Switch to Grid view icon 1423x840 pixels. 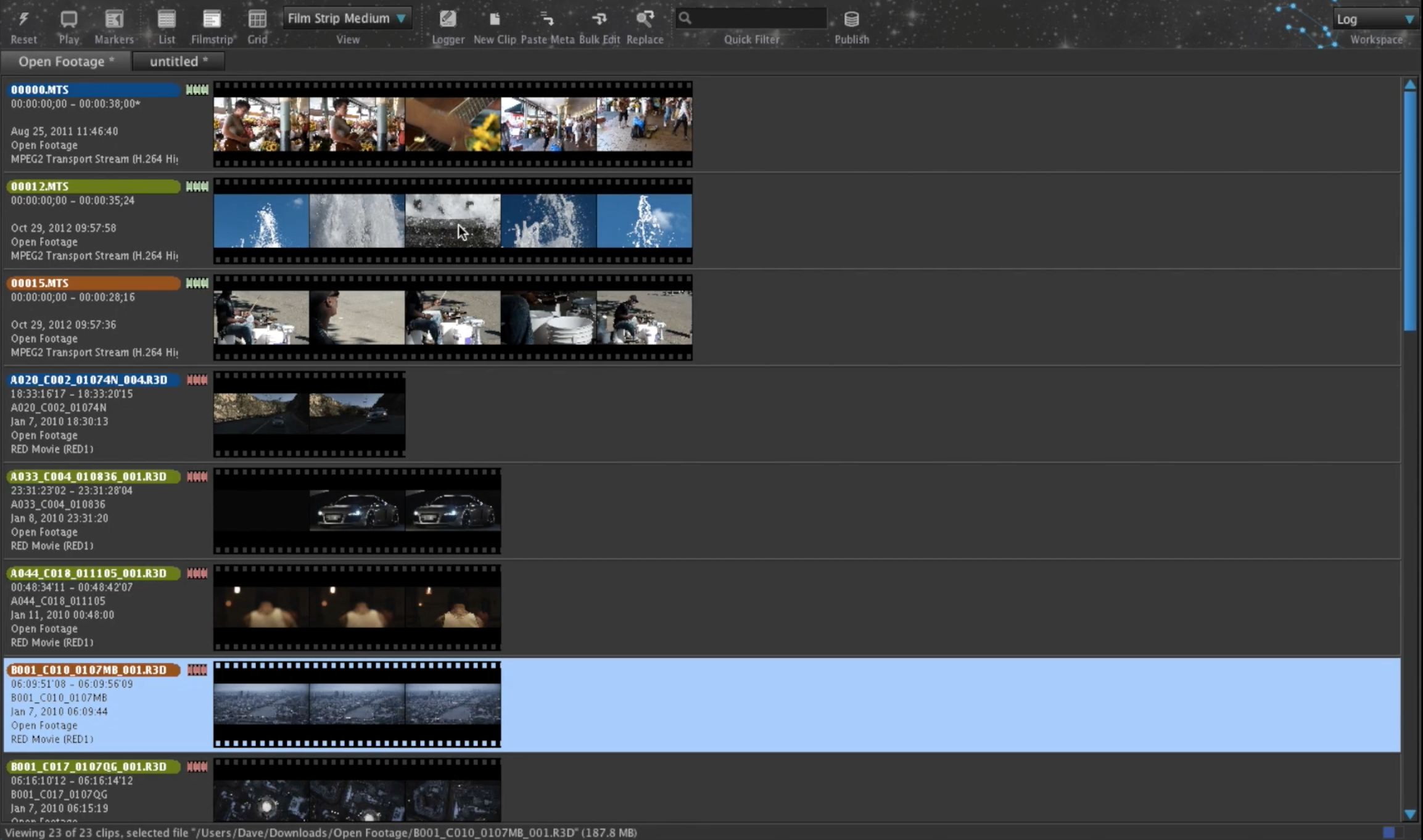point(257,20)
